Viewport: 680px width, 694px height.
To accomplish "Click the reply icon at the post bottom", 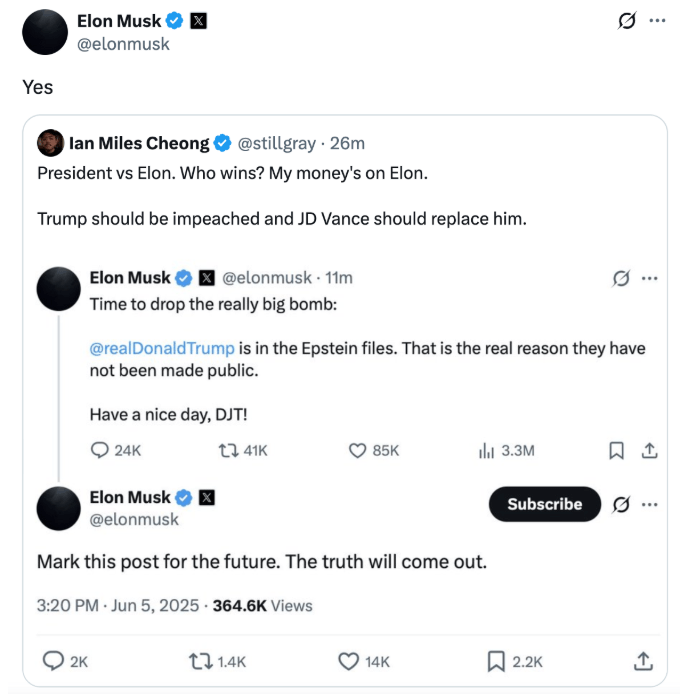I will click(x=50, y=661).
